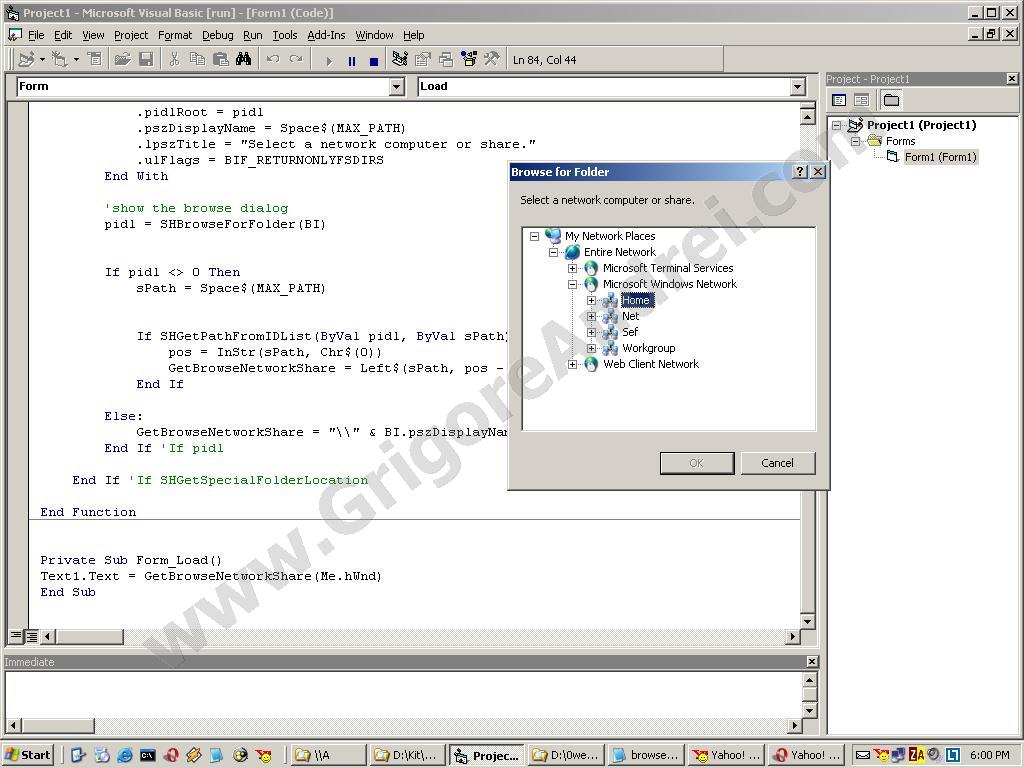This screenshot has height=768, width=1024.
Task: Open Find with the binoculars icon
Action: coord(244,59)
